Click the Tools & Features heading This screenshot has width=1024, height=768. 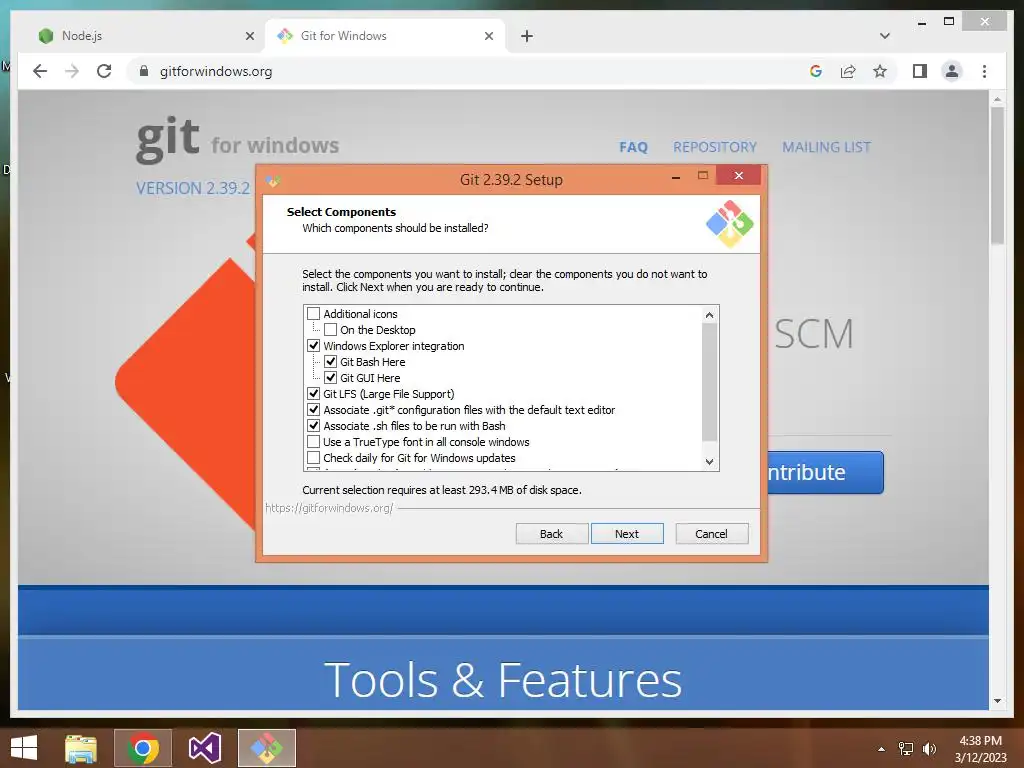[503, 680]
